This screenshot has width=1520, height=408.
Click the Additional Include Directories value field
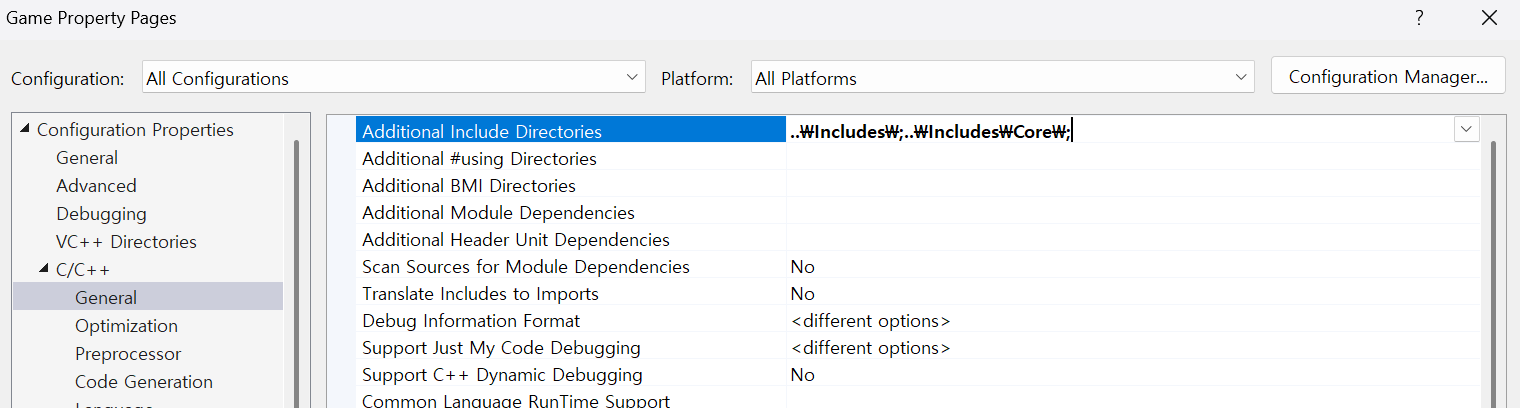[x=1119, y=130]
